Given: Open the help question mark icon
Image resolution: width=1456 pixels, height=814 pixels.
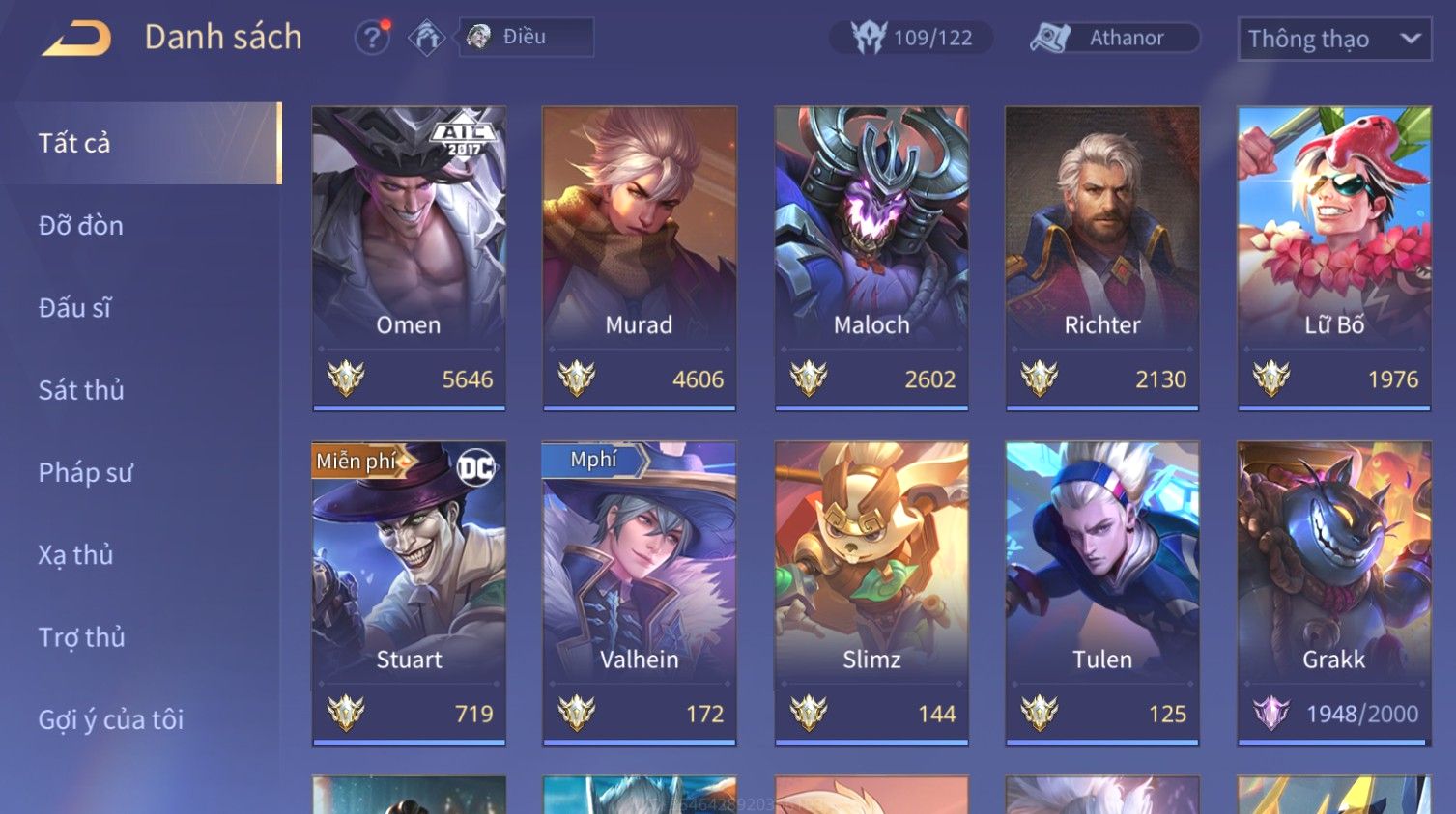Looking at the screenshot, I should (371, 38).
